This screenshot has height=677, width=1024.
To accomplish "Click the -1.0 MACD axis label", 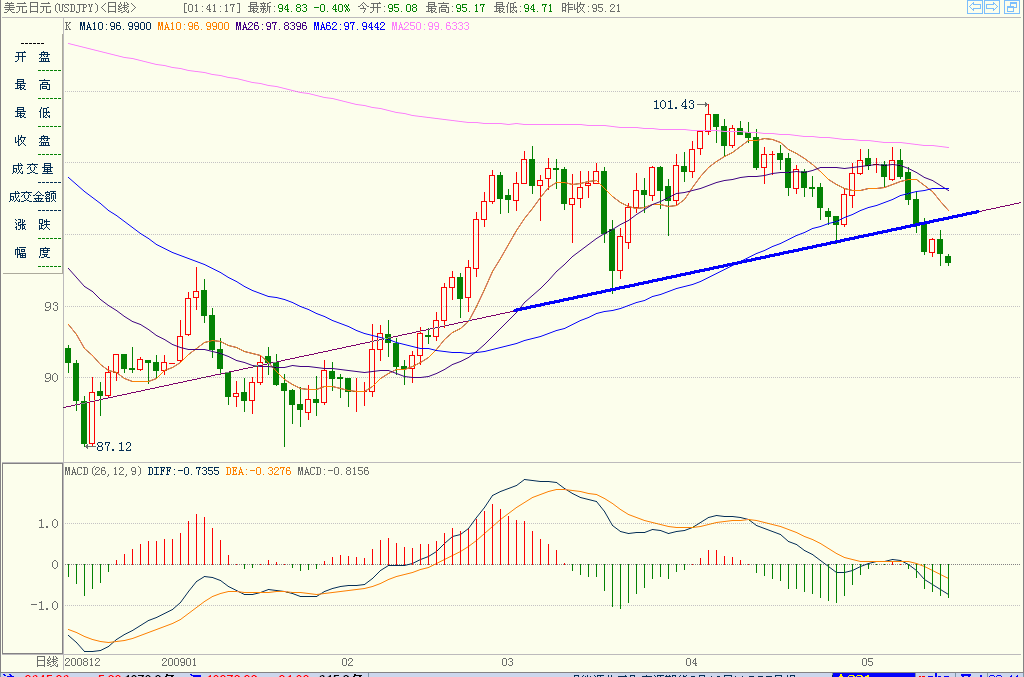I will [x=44, y=605].
